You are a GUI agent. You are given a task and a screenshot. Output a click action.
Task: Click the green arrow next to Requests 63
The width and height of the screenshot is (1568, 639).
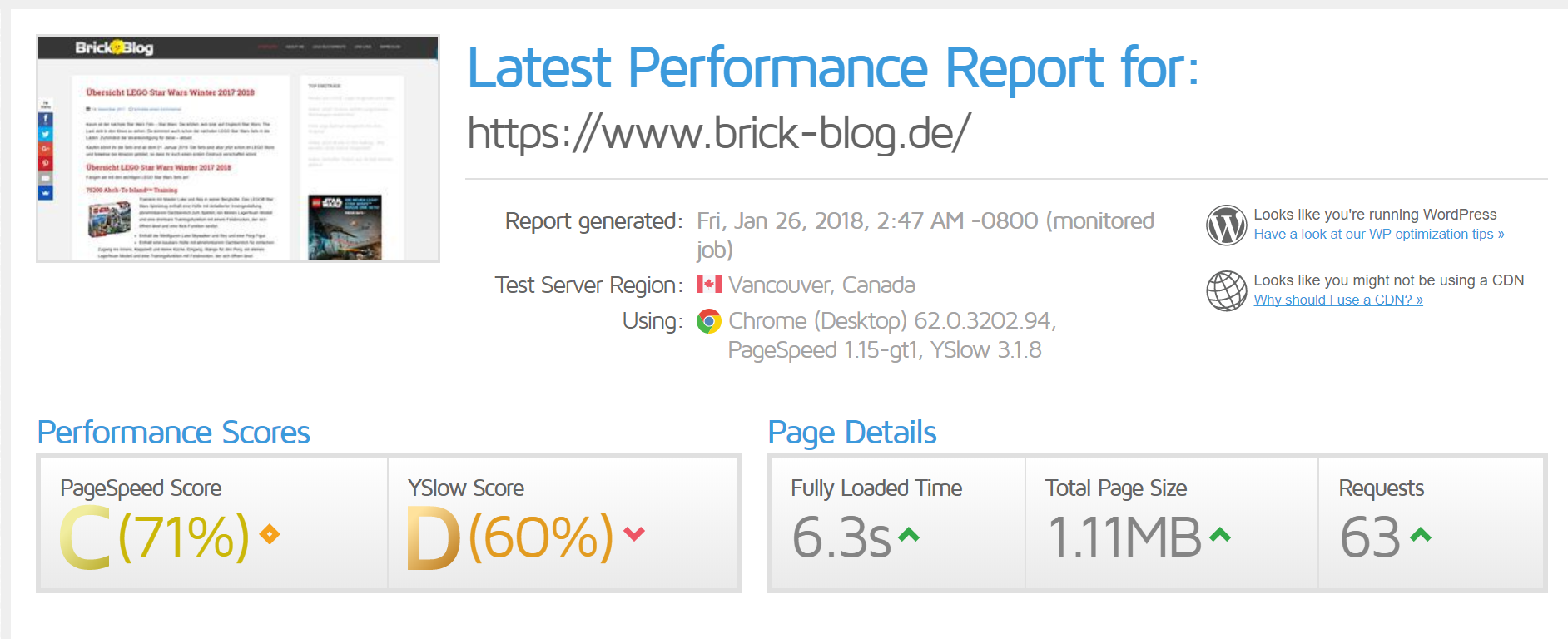click(x=1421, y=535)
